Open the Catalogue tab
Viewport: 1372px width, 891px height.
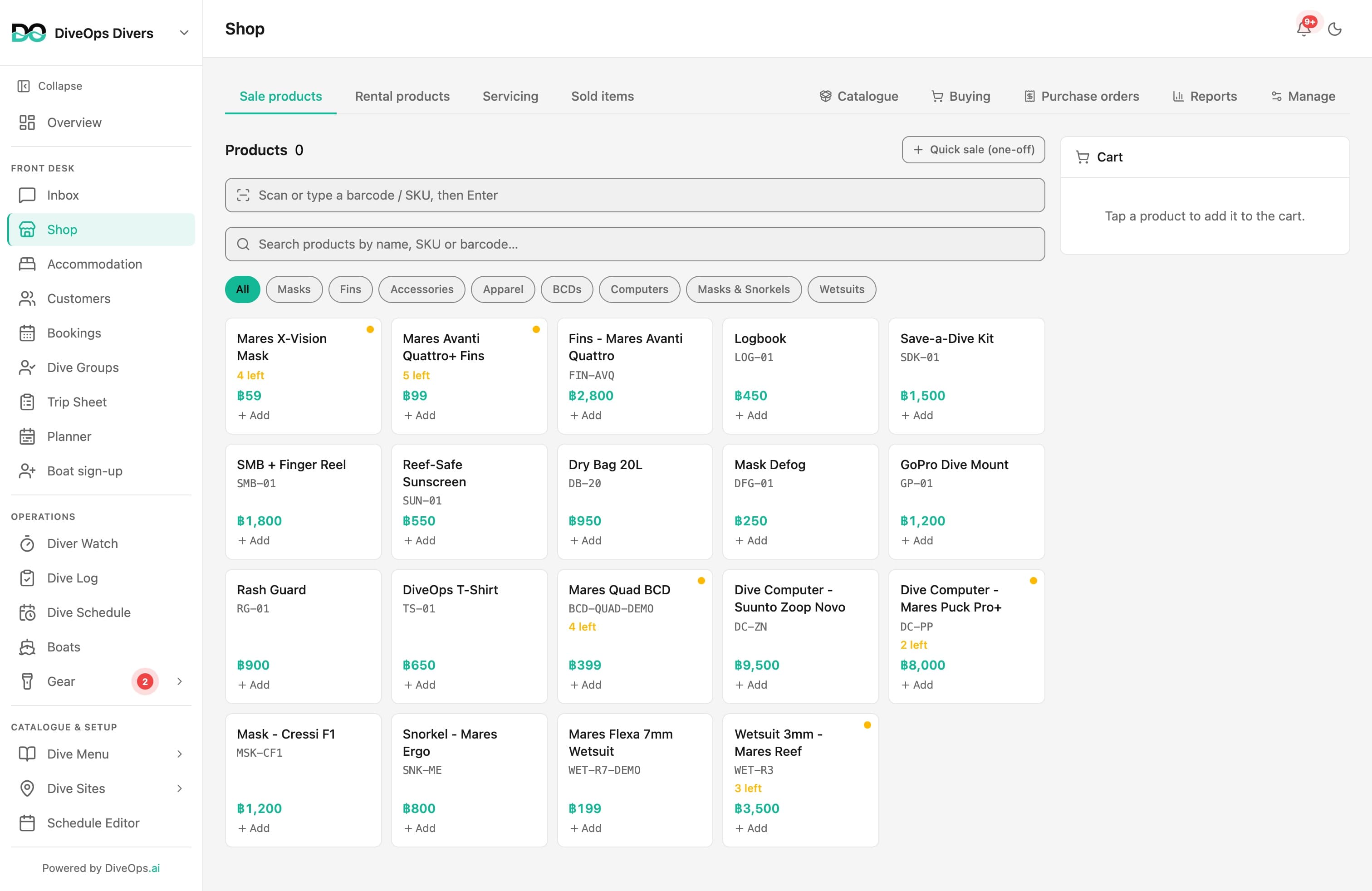859,96
